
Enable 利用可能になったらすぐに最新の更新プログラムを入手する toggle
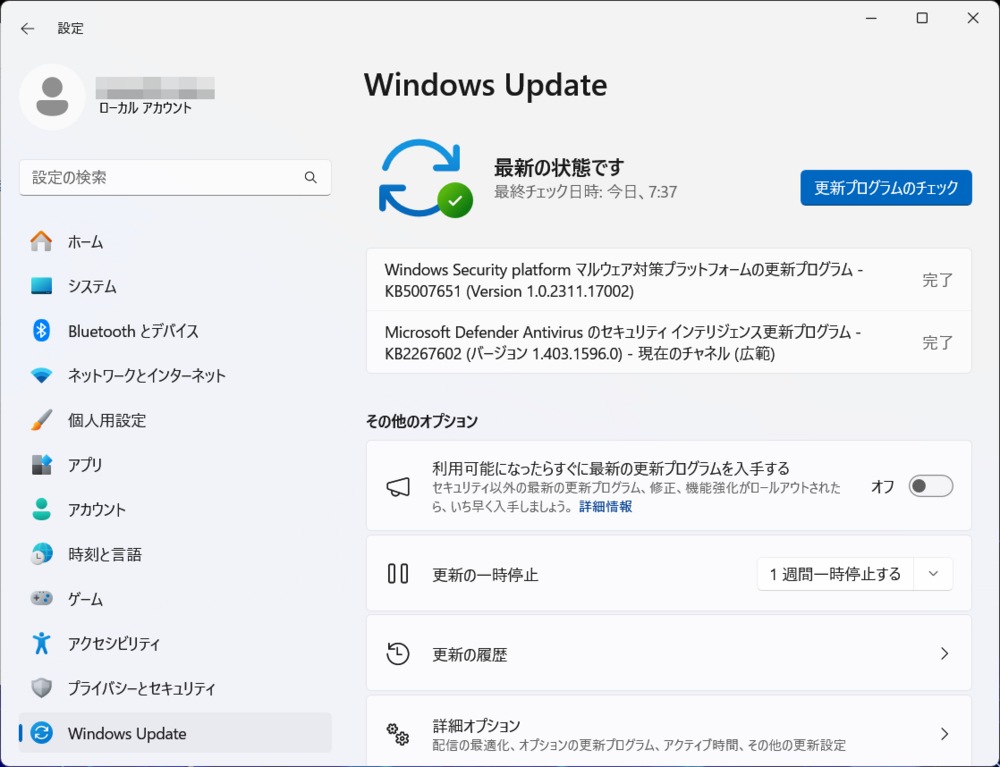(x=930, y=486)
